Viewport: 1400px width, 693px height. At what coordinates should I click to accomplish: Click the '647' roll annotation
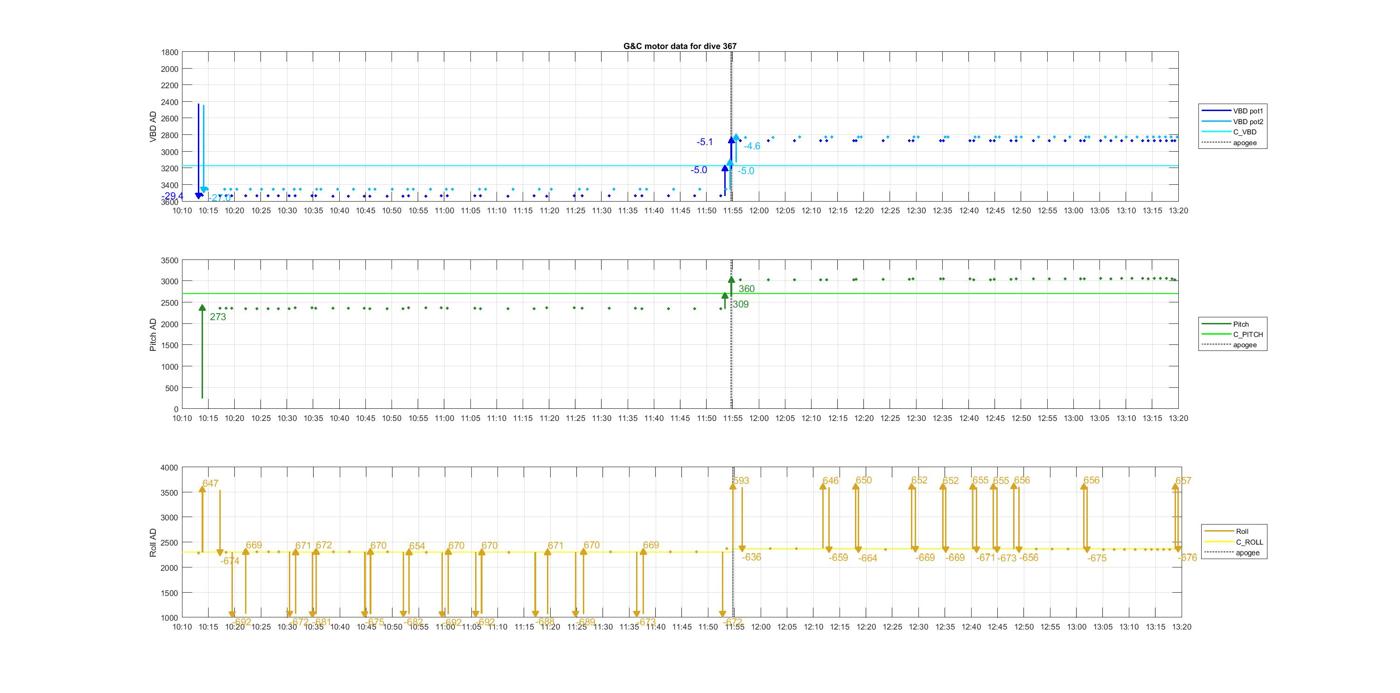coord(210,483)
